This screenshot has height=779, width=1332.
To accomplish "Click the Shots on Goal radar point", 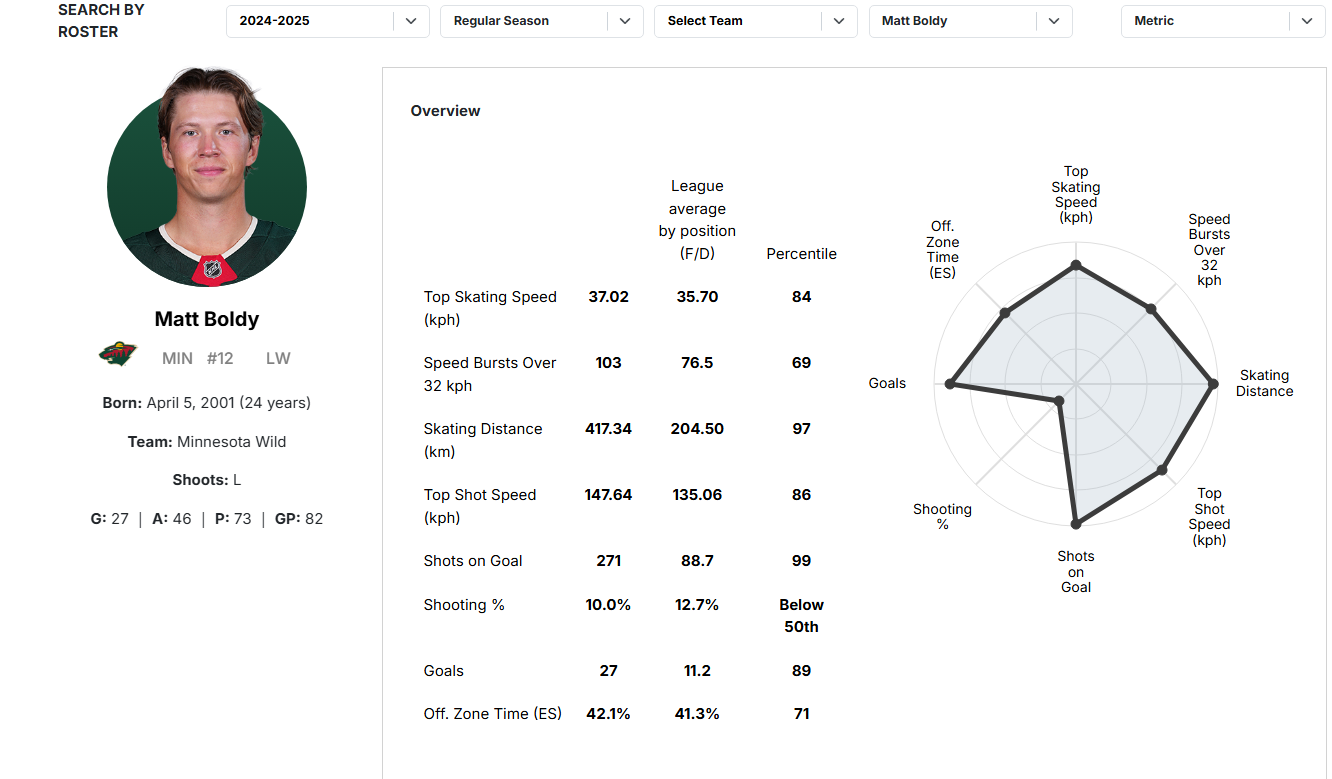I will point(1076,523).
